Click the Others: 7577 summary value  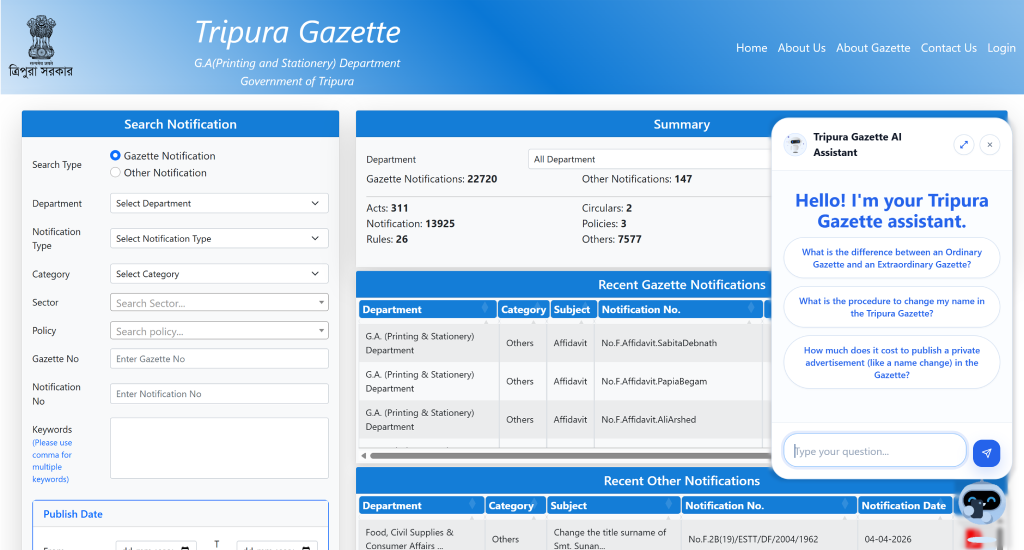(x=611, y=239)
